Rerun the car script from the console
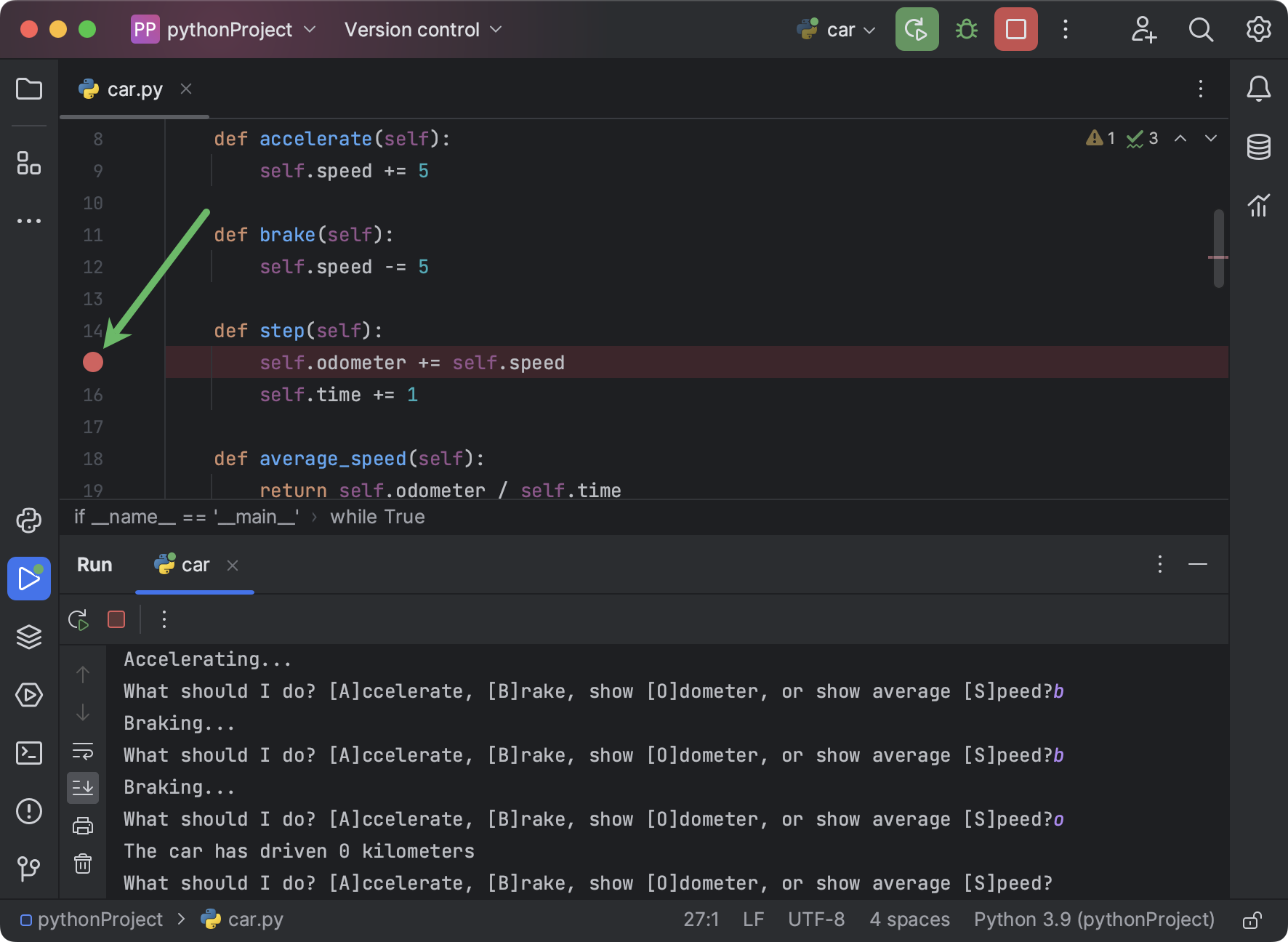Image resolution: width=1288 pixels, height=942 pixels. [79, 619]
